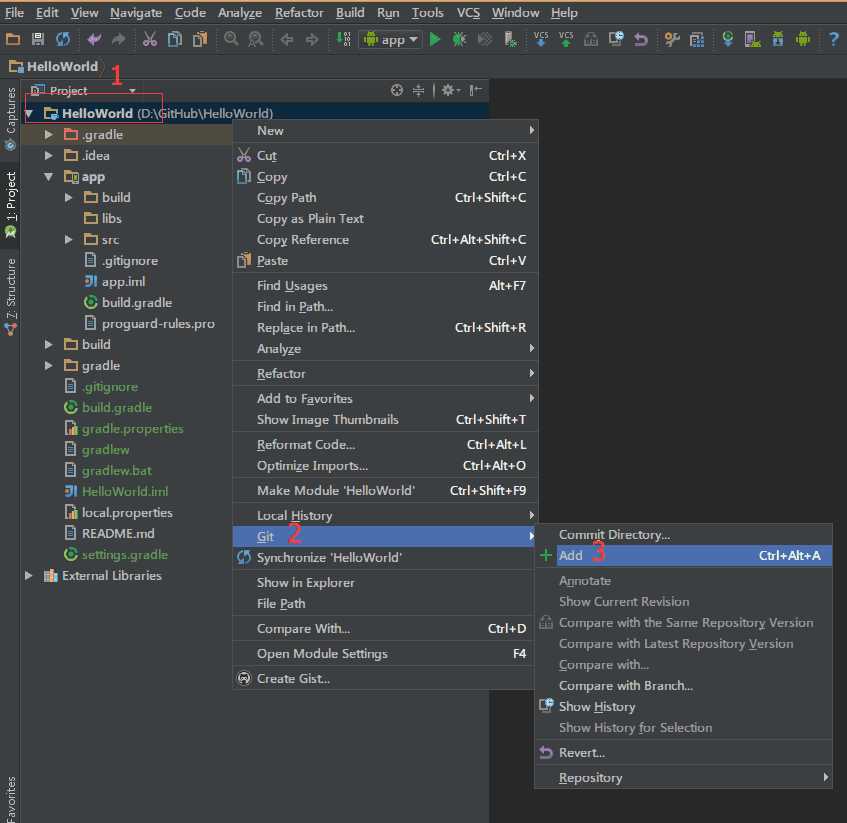Click HelloWorld breadcrumb in navigation bar
The height and width of the screenshot is (823, 847).
(x=55, y=66)
